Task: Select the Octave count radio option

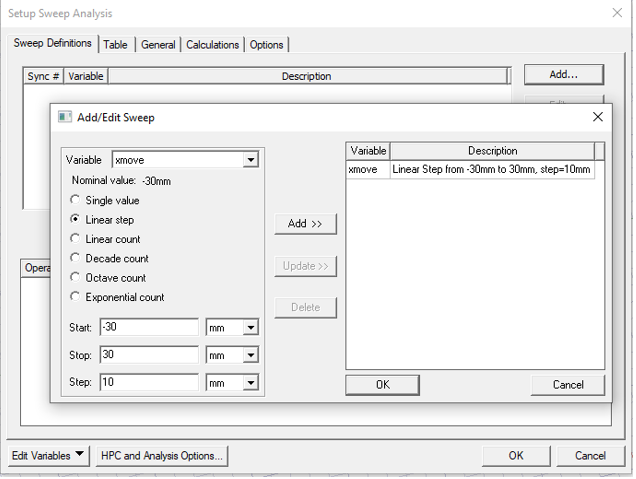Action: point(76,277)
